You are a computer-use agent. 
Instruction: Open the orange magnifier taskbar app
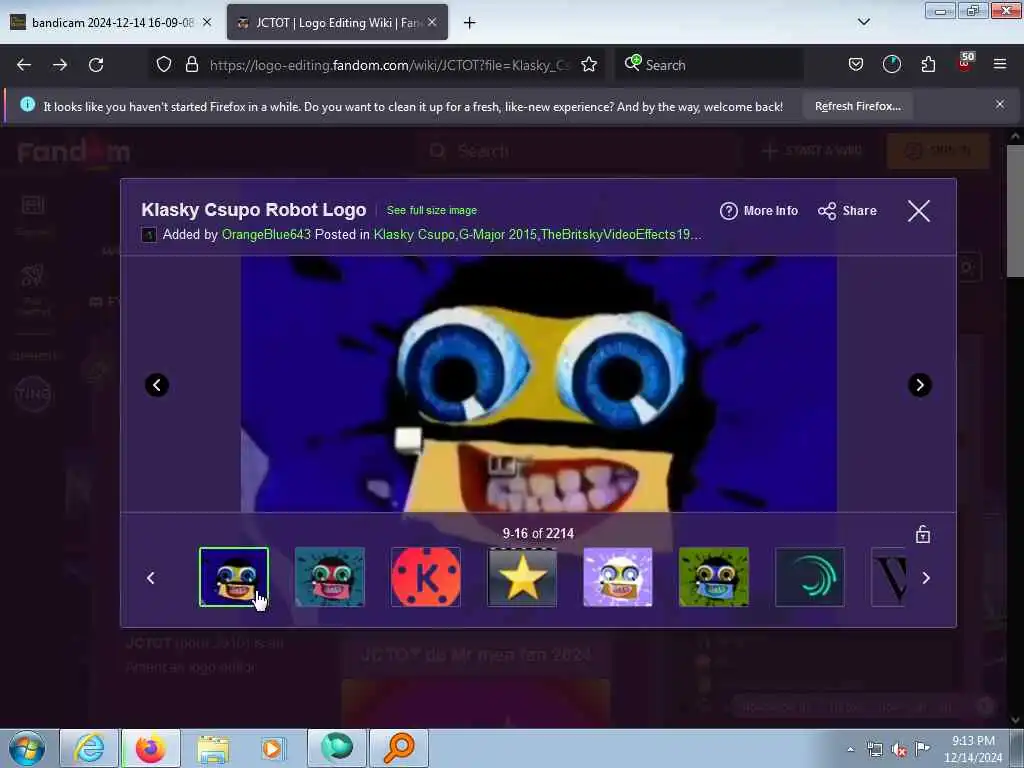click(x=399, y=748)
